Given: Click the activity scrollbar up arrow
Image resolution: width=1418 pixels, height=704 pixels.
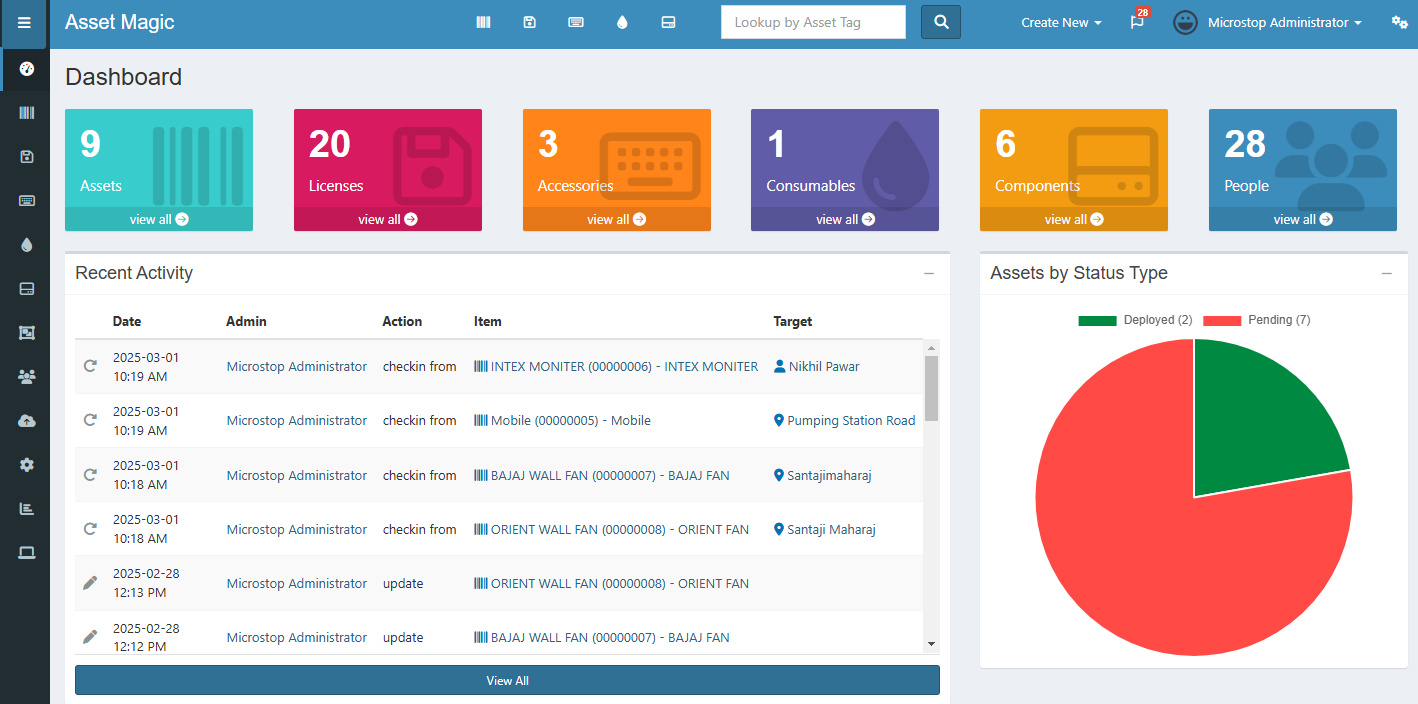Looking at the screenshot, I should (x=932, y=348).
